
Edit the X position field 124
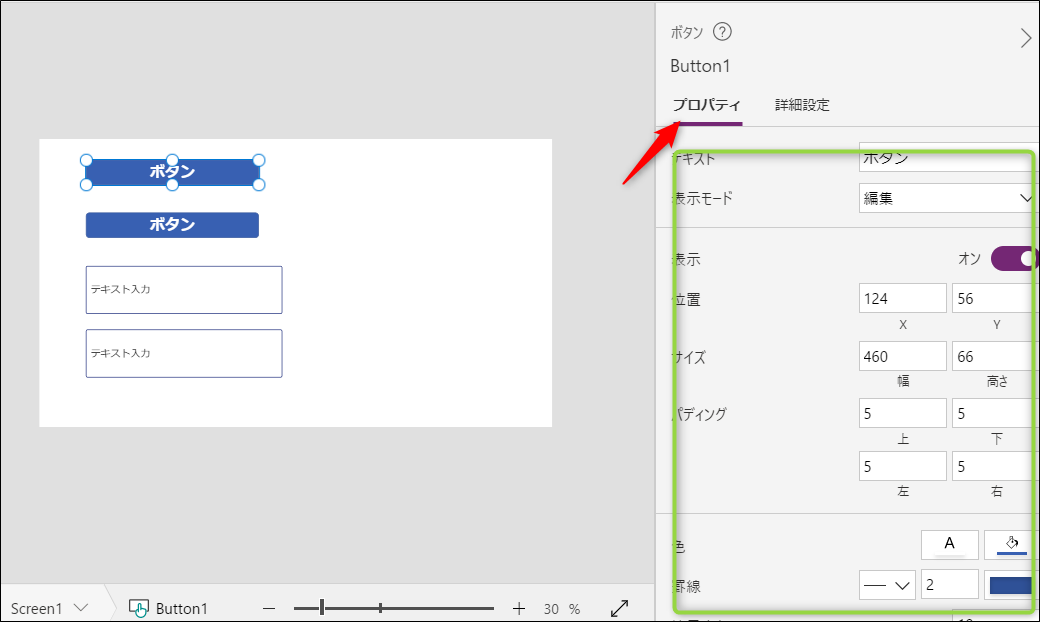coord(903,298)
